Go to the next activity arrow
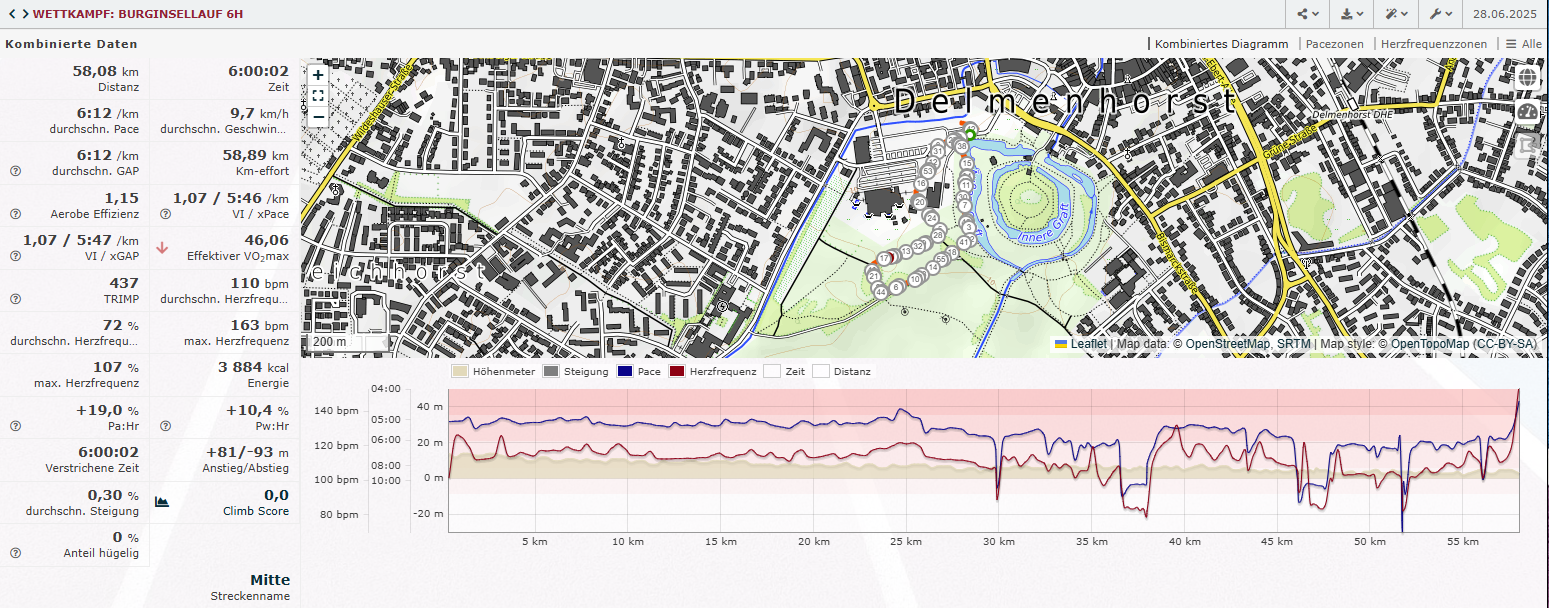 coord(24,14)
